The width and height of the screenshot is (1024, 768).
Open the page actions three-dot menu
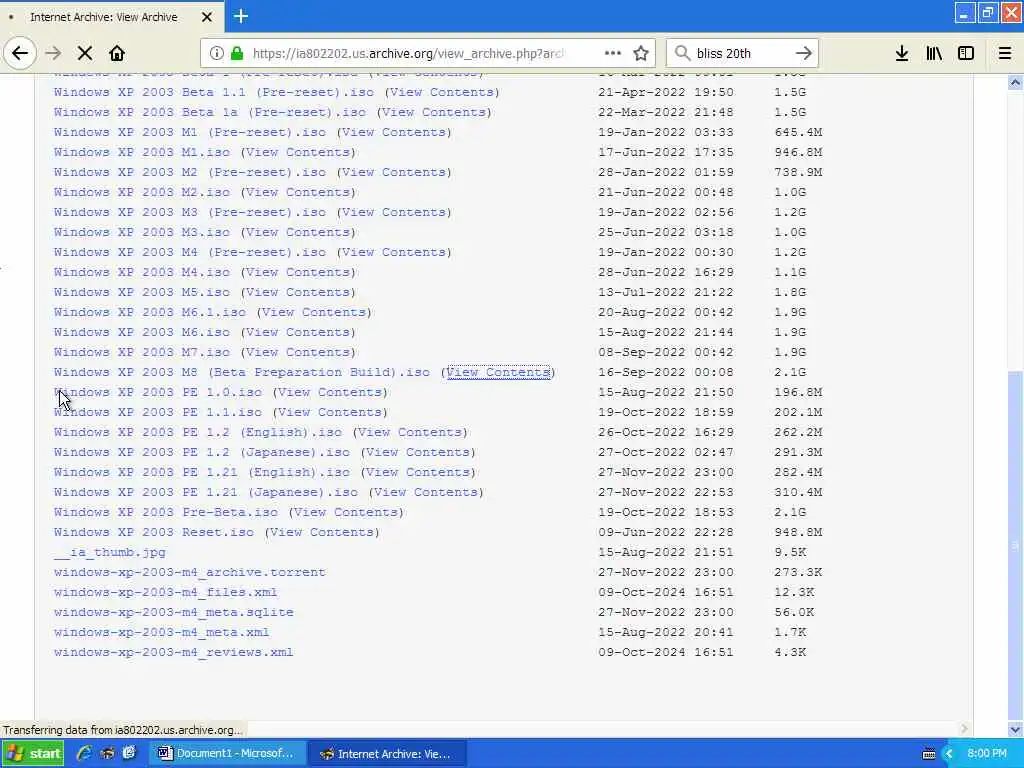pyautogui.click(x=613, y=53)
